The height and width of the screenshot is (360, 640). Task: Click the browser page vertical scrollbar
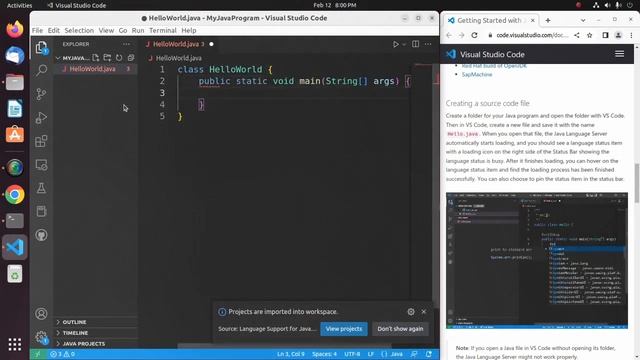(x=637, y=183)
